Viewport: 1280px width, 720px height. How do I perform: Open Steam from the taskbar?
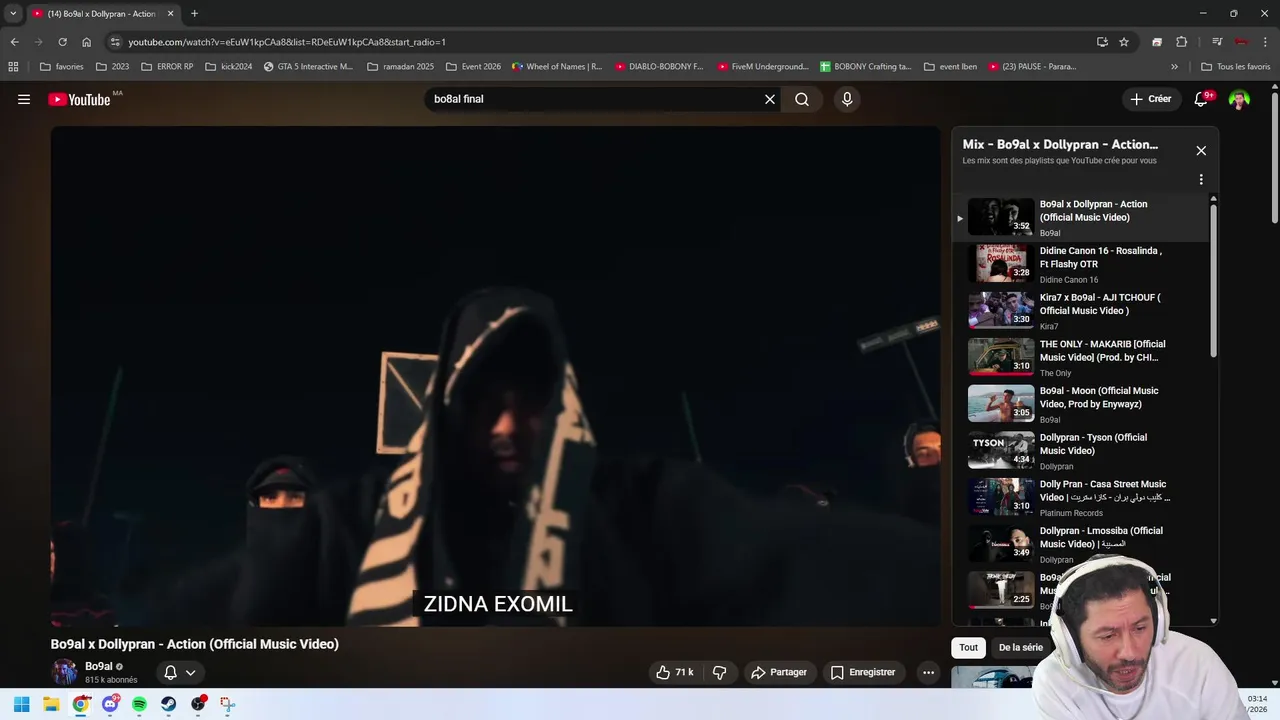168,704
